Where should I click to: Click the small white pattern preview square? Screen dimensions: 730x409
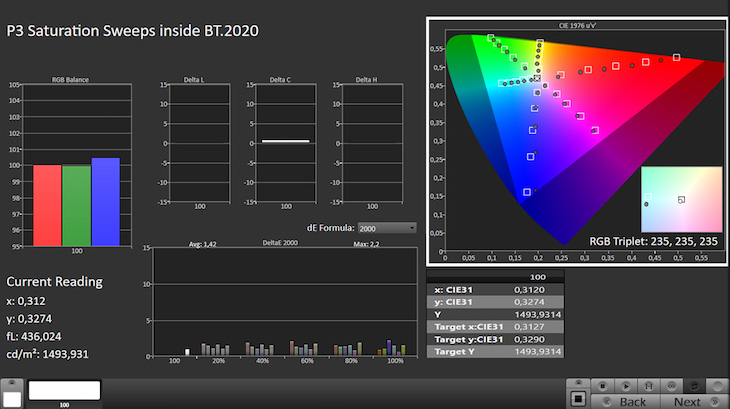(x=12, y=399)
